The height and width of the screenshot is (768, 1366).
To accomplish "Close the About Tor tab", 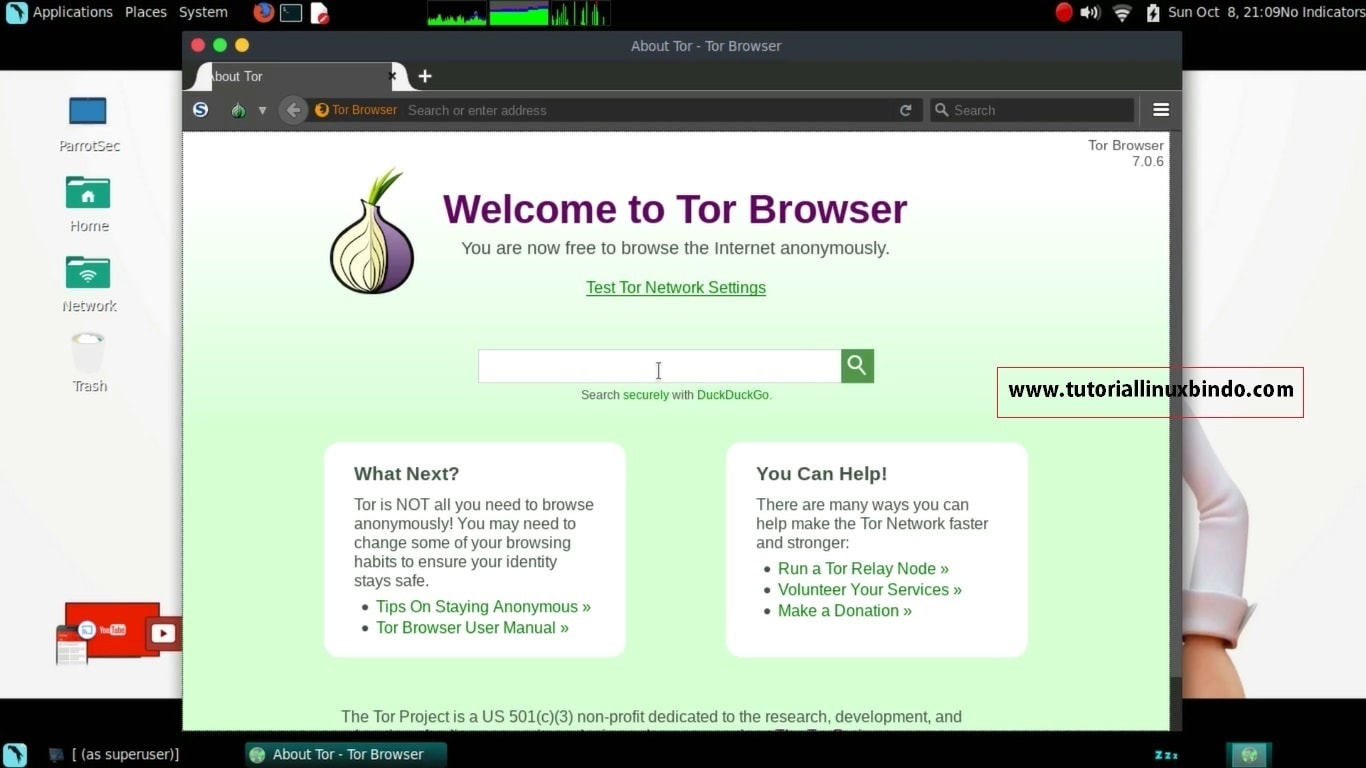I will coord(392,76).
